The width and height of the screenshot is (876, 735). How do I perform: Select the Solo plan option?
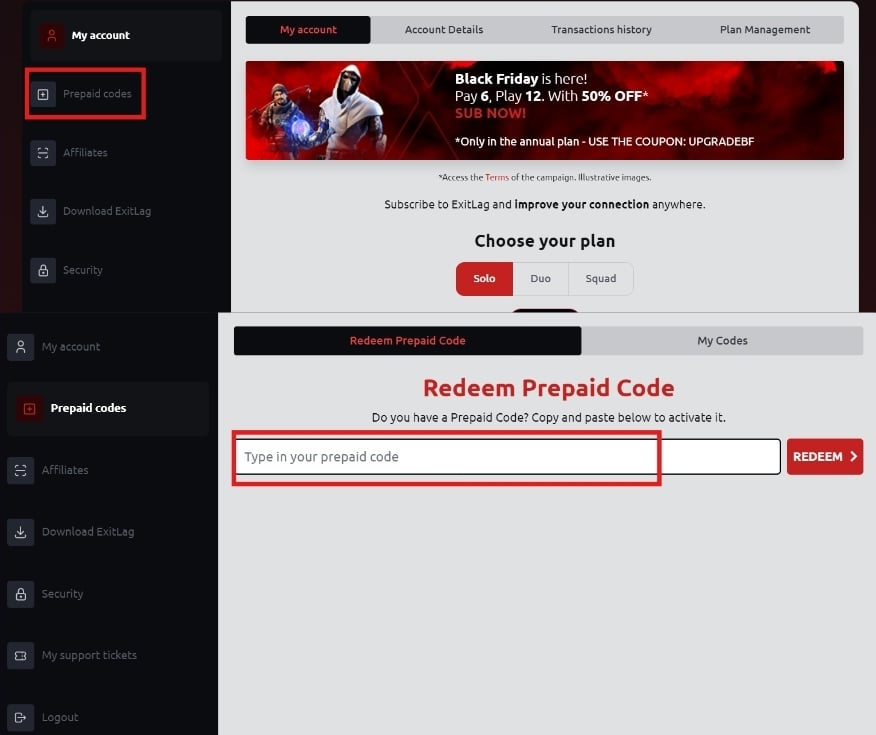click(484, 279)
